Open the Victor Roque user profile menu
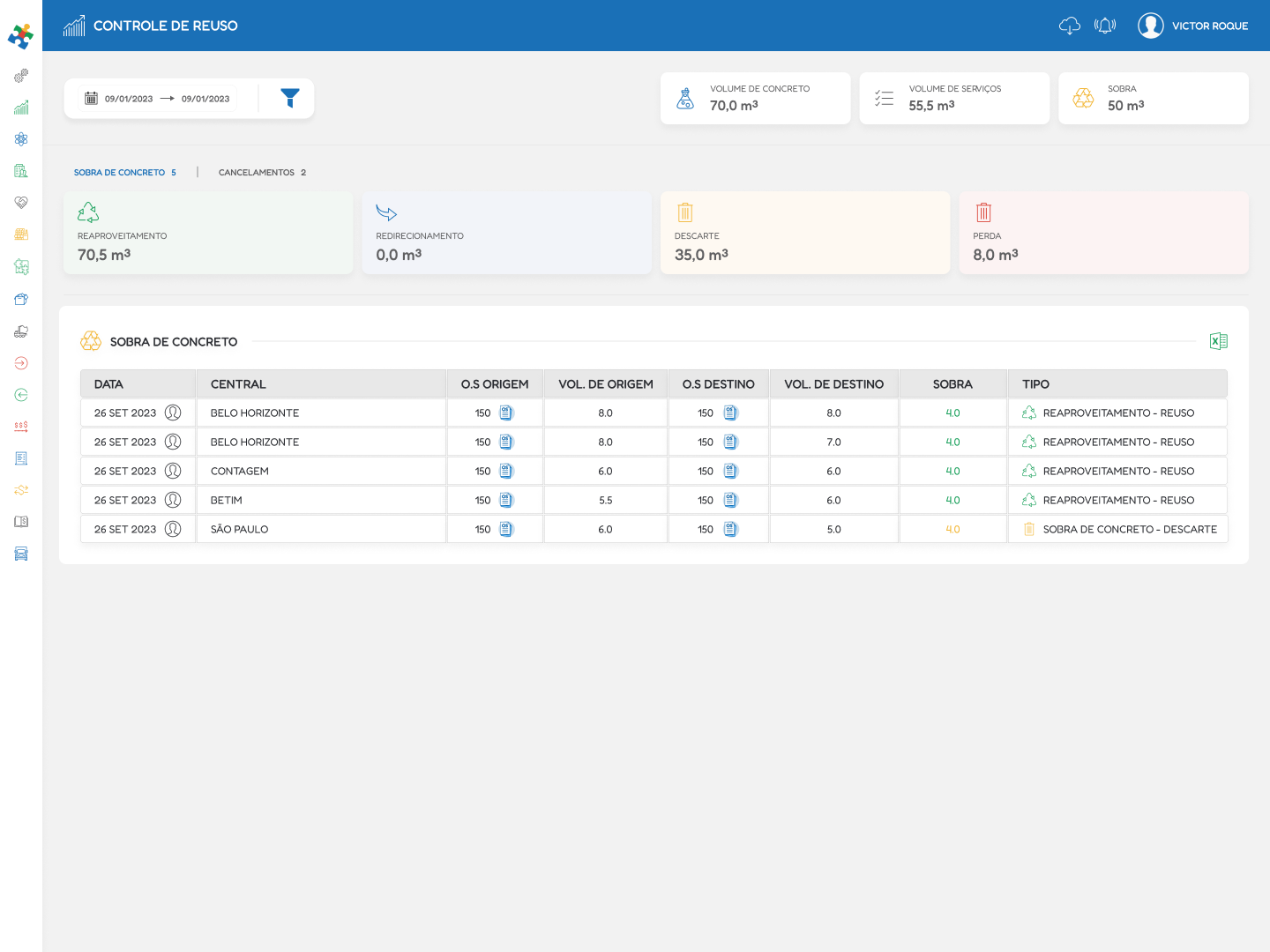The width and height of the screenshot is (1270, 952). click(1192, 26)
